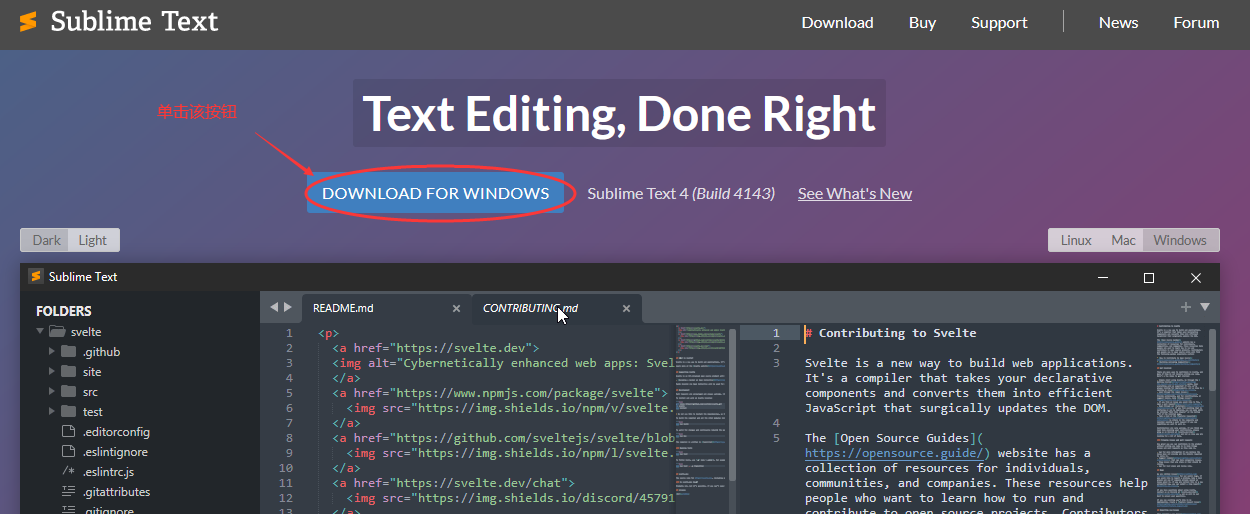Close the CONTRIBUTING.md tab
Image resolution: width=1250 pixels, height=514 pixels.
627,308
